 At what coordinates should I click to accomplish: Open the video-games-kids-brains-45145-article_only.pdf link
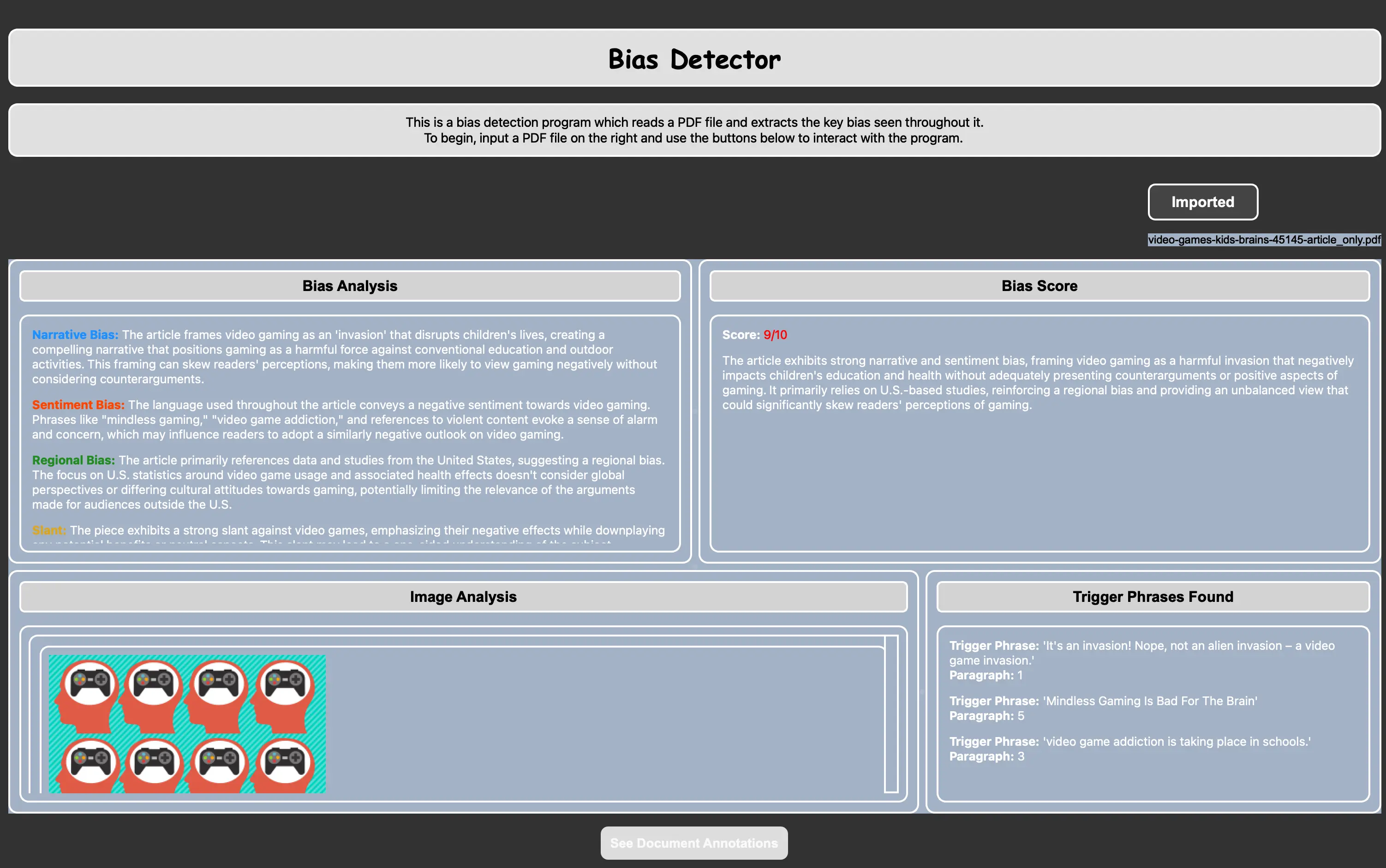coord(1263,240)
